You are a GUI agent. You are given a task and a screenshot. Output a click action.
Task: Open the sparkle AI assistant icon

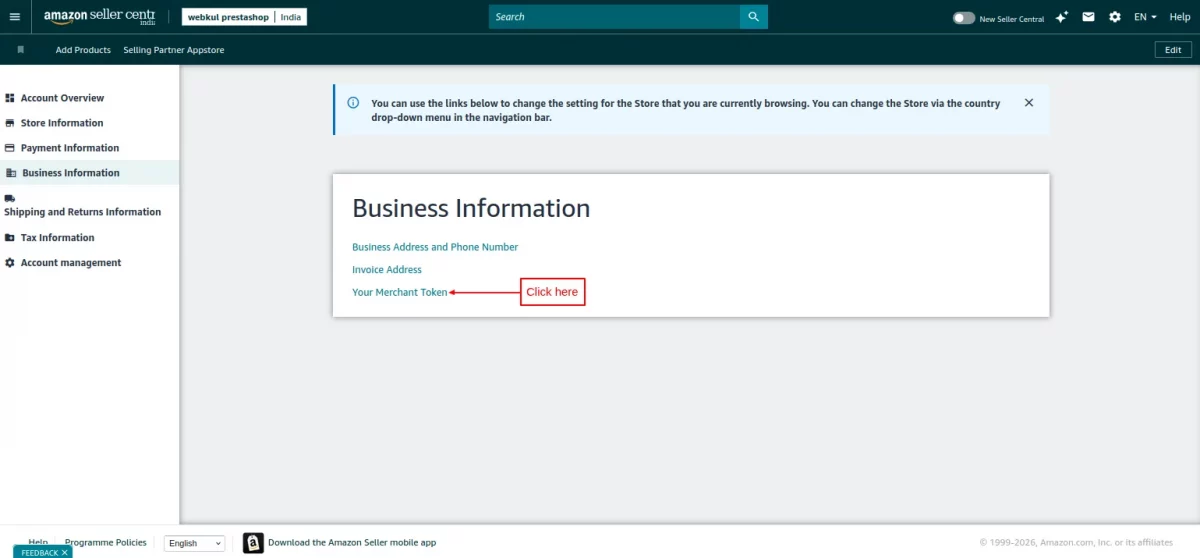[x=1062, y=17]
